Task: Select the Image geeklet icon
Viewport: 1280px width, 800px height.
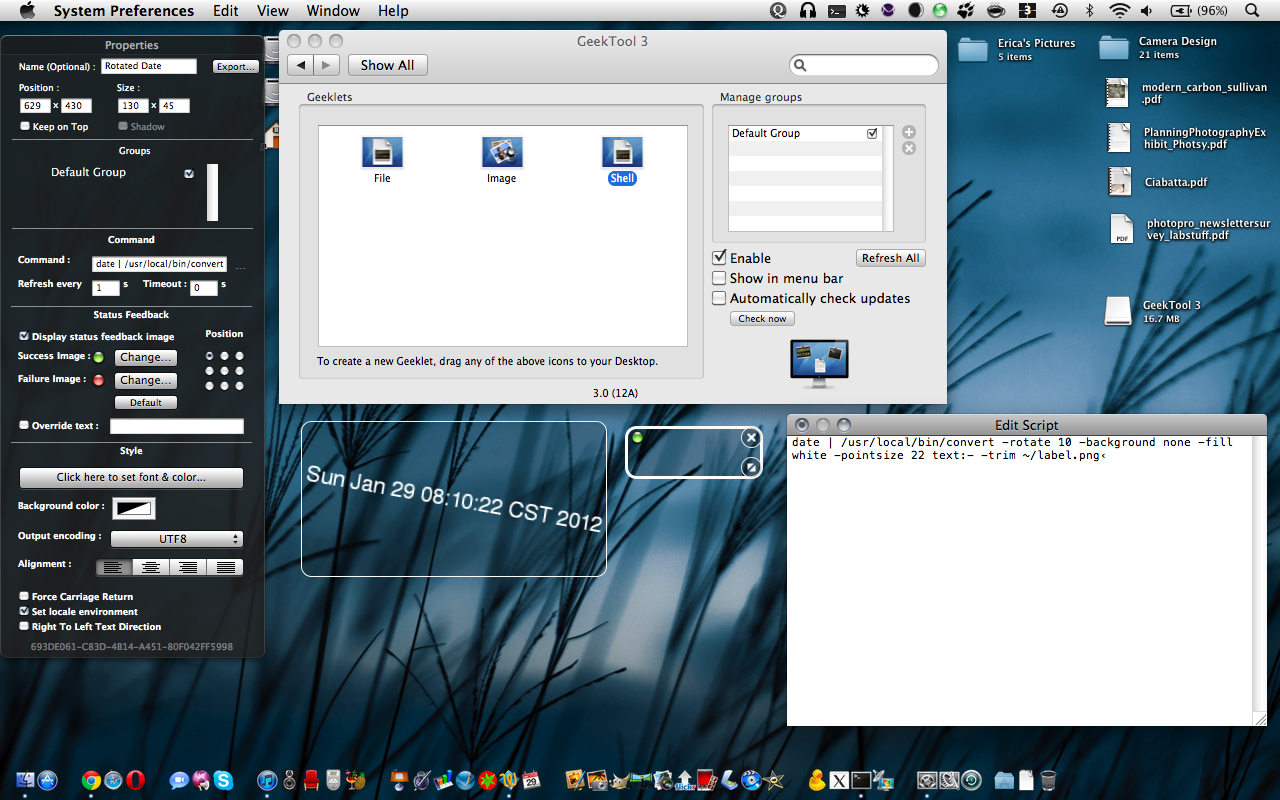Action: pyautogui.click(x=502, y=153)
